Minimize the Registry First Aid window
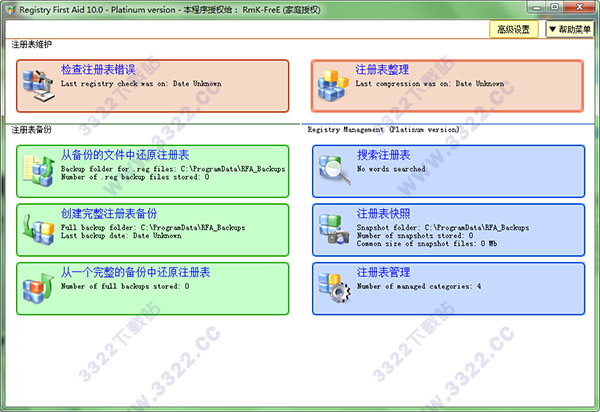600x412 pixels. coord(537,7)
